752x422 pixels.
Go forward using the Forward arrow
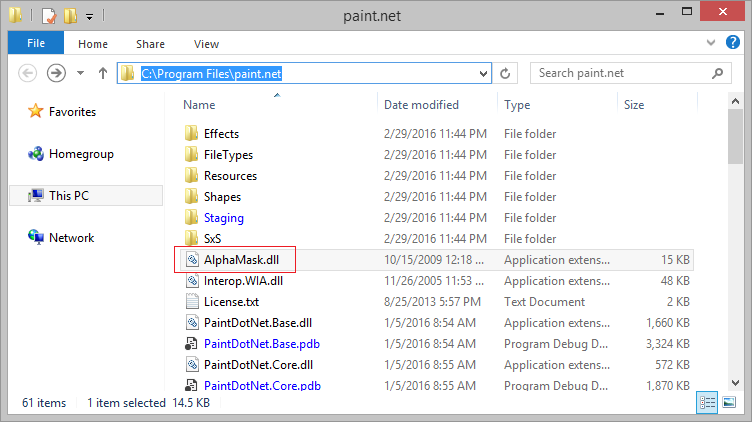[x=56, y=73]
